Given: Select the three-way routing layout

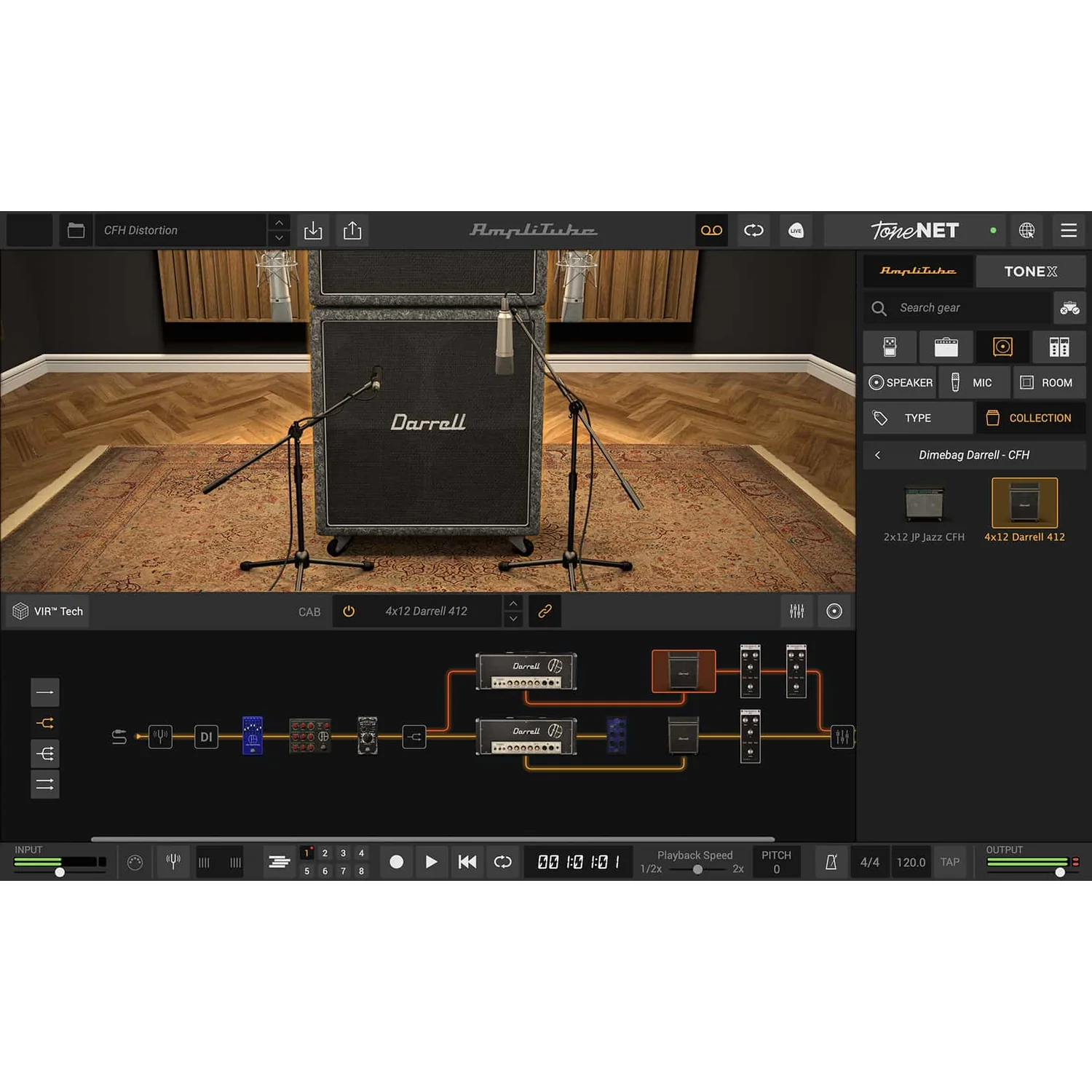Looking at the screenshot, I should click(x=45, y=753).
